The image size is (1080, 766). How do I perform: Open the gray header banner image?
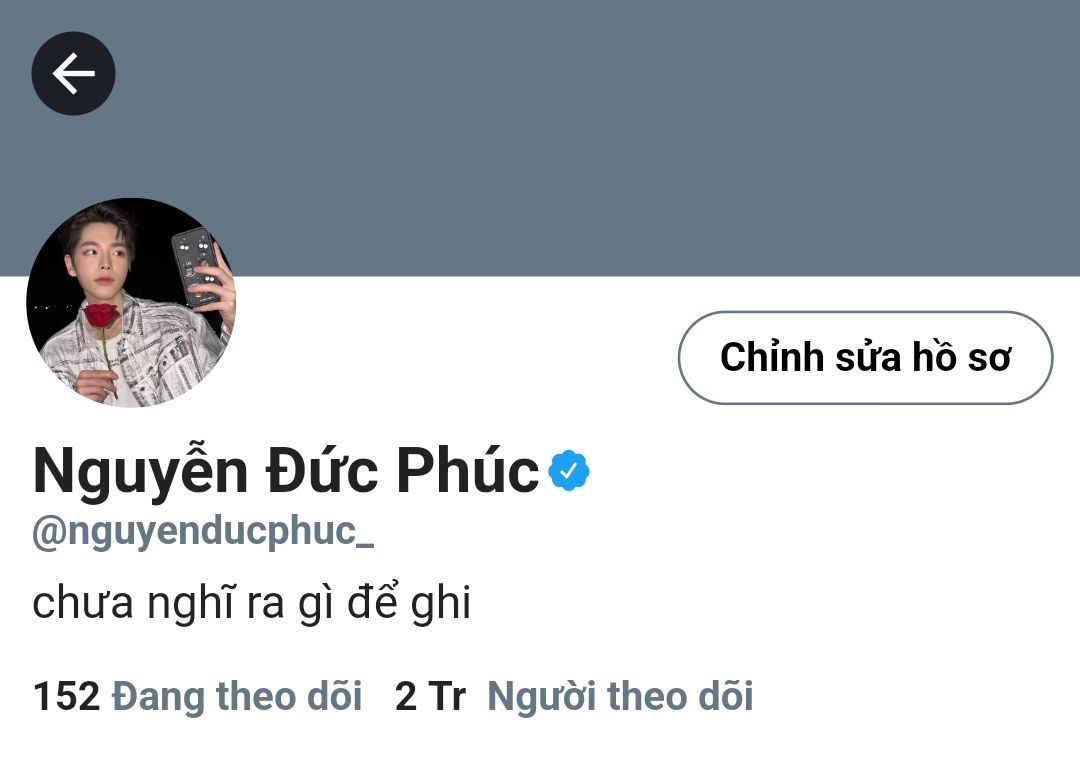[x=540, y=138]
